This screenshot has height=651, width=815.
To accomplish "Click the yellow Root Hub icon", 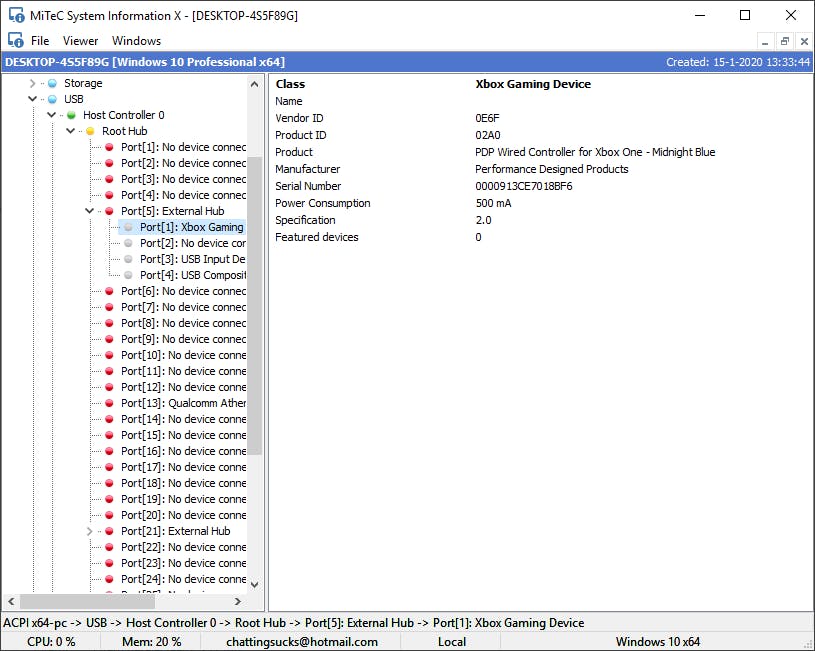I will (x=90, y=131).
